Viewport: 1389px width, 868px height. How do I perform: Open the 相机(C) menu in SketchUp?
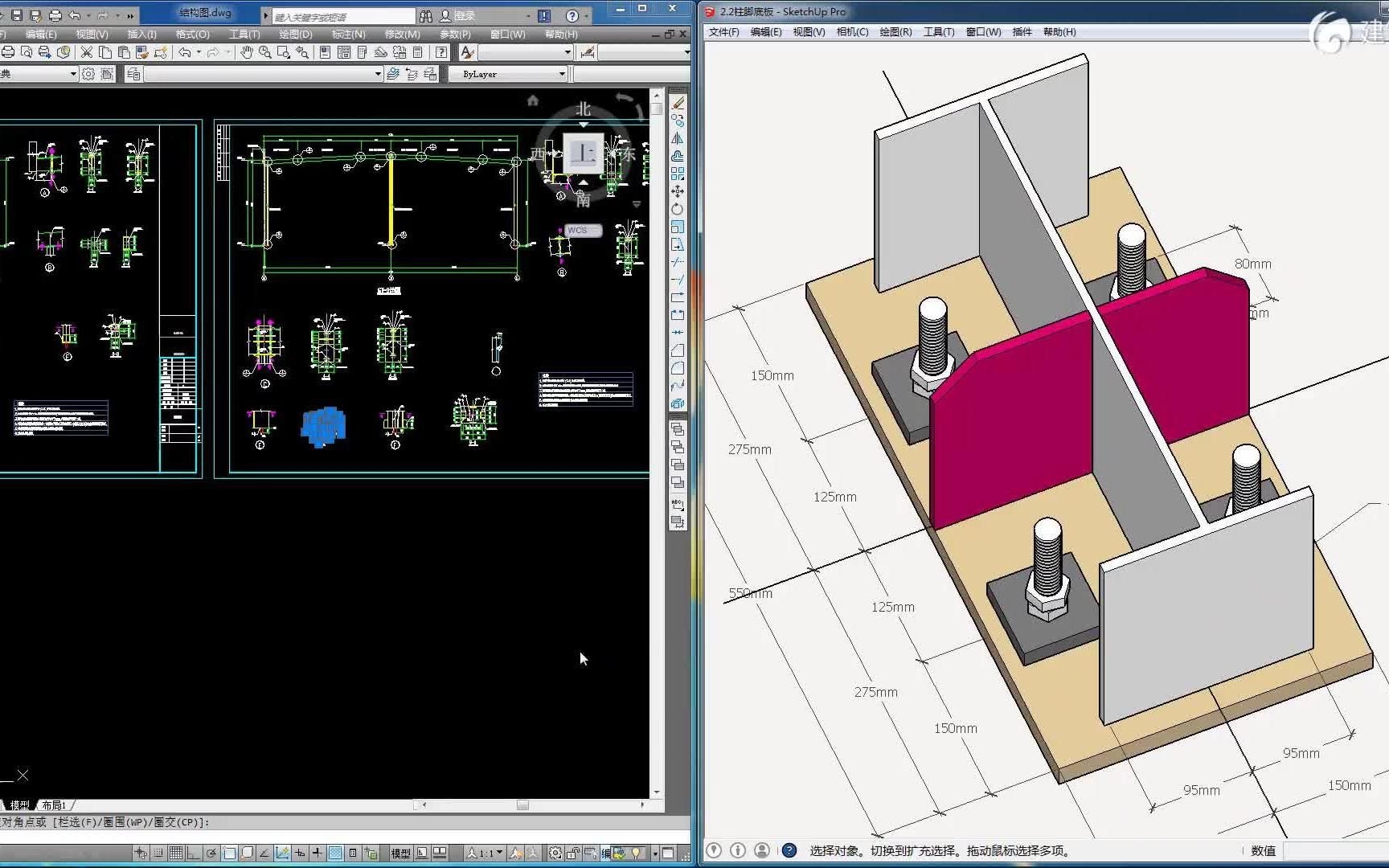(852, 32)
